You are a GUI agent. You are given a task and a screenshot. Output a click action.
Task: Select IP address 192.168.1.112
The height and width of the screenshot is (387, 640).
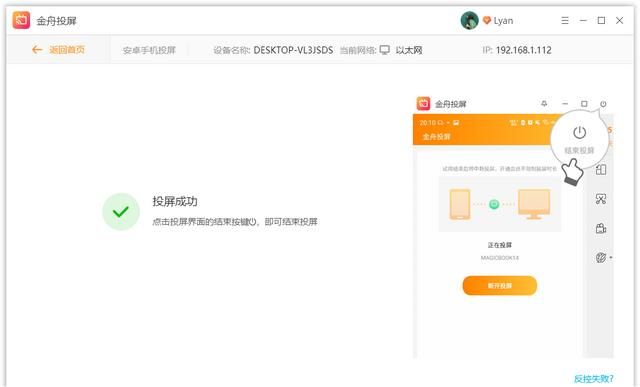(524, 50)
